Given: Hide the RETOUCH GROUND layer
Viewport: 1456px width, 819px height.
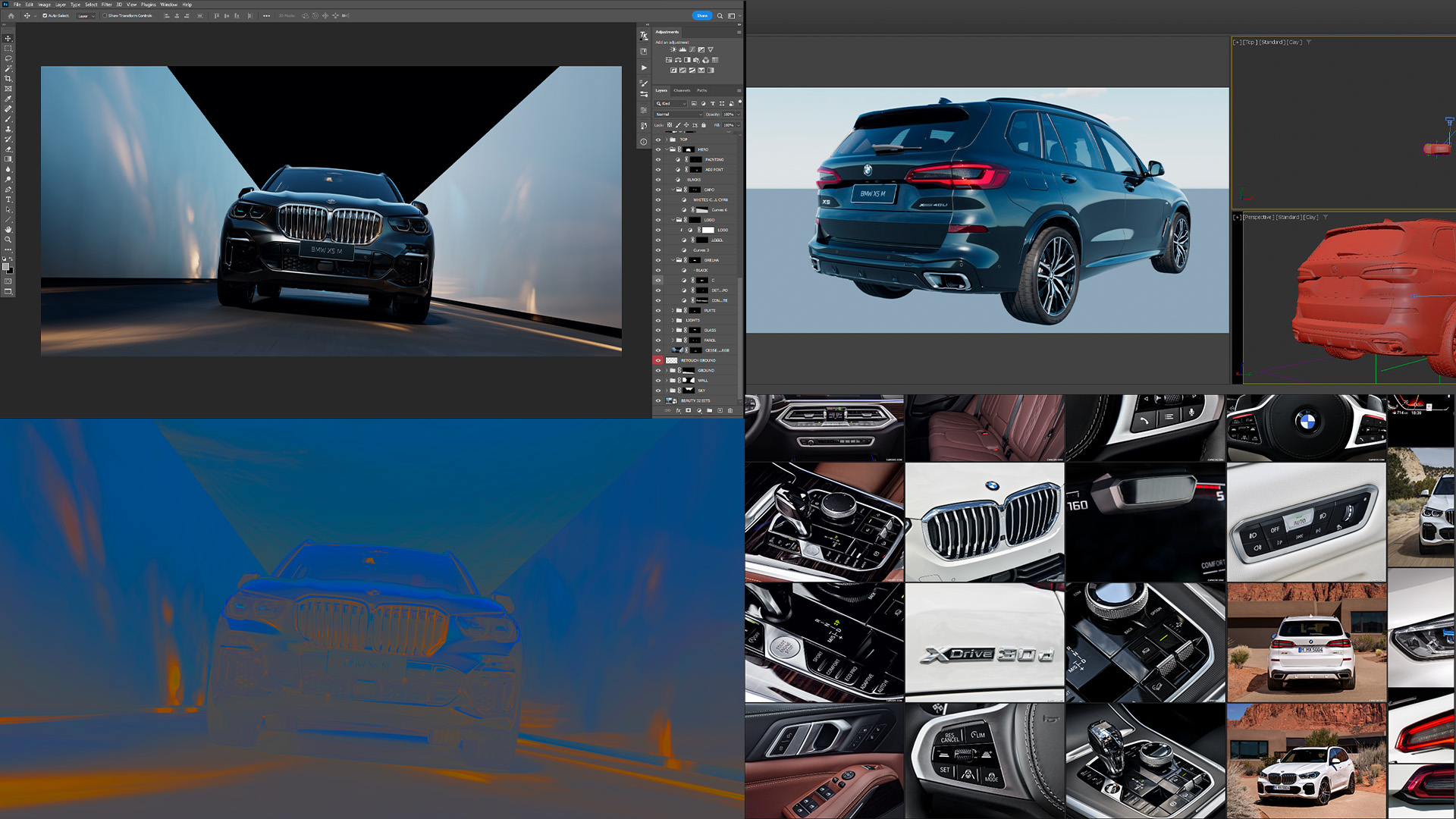Looking at the screenshot, I should pos(657,360).
